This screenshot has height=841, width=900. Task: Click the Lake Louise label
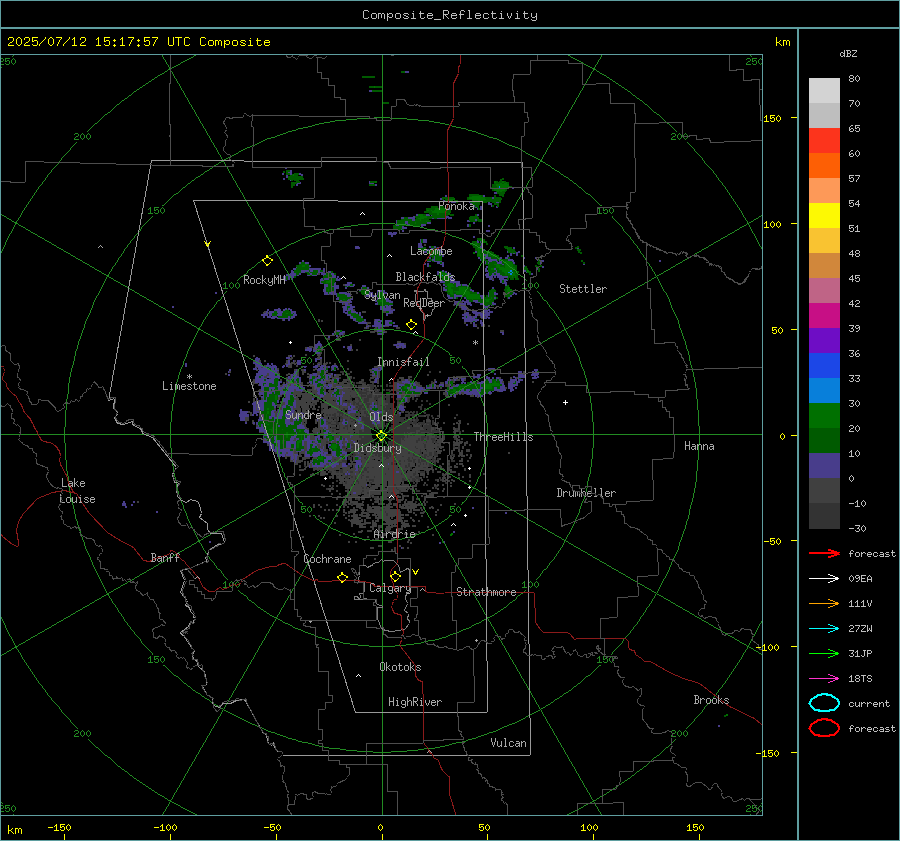77,491
